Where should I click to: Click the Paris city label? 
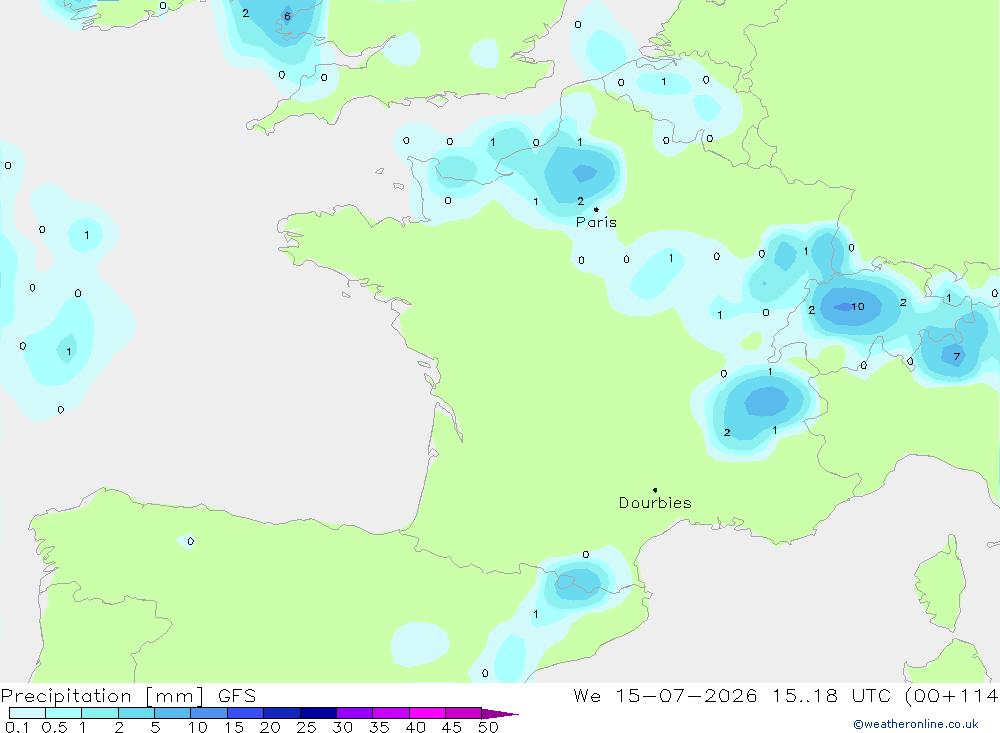point(596,222)
